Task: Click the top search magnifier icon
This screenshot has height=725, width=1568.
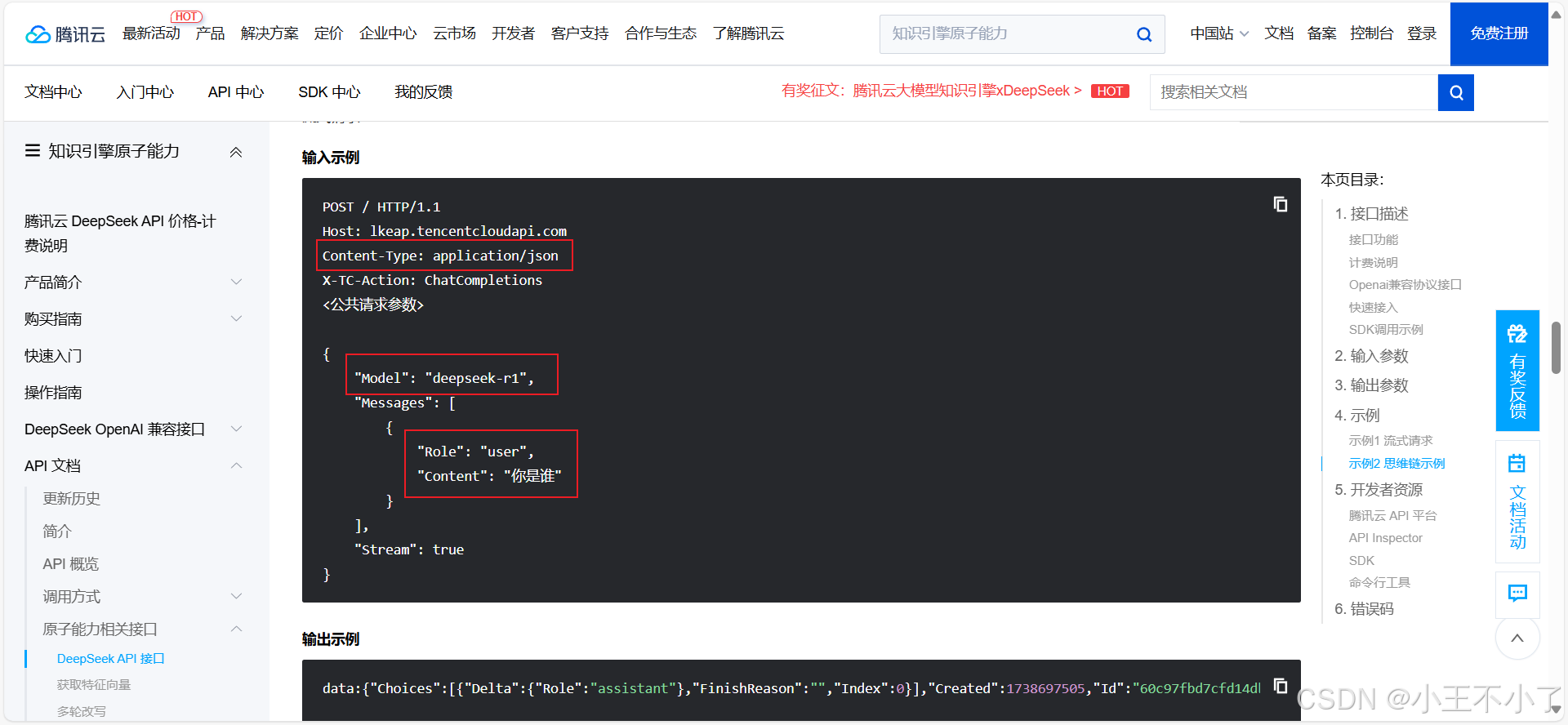Action: [1144, 34]
